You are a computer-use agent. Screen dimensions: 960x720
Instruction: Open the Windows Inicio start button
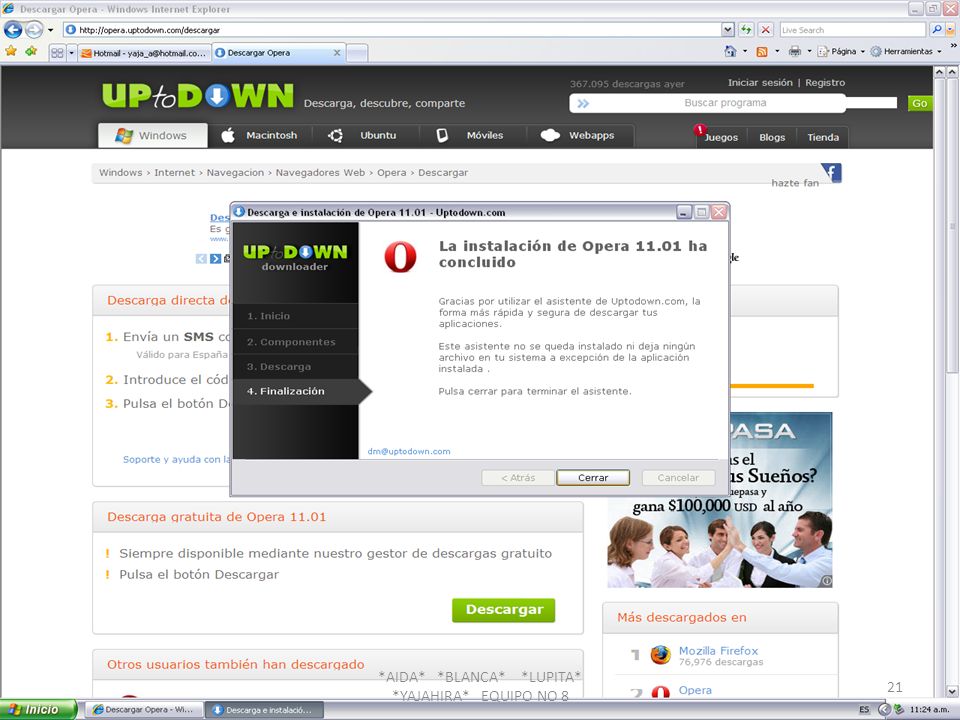coord(39,710)
